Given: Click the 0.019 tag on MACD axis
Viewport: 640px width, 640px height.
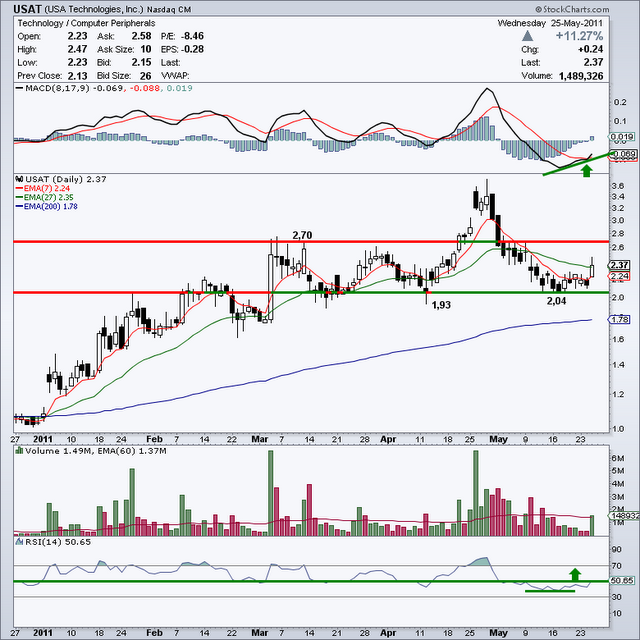Looking at the screenshot, I should [x=622, y=137].
